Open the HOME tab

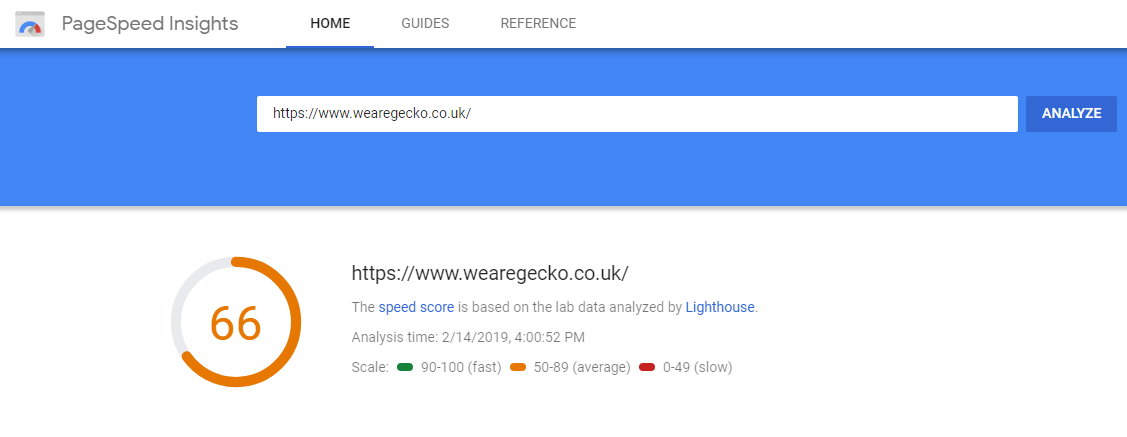[x=330, y=24]
